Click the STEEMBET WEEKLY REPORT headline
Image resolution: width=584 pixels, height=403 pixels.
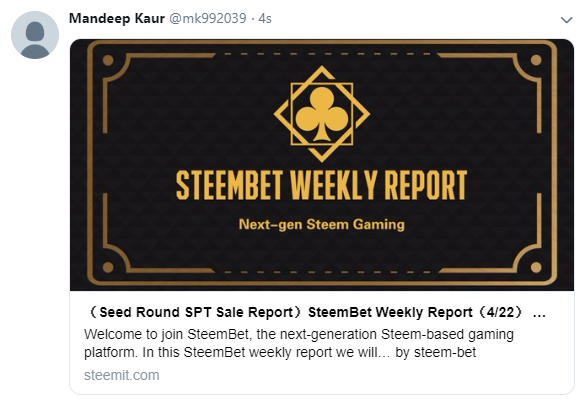tap(321, 185)
